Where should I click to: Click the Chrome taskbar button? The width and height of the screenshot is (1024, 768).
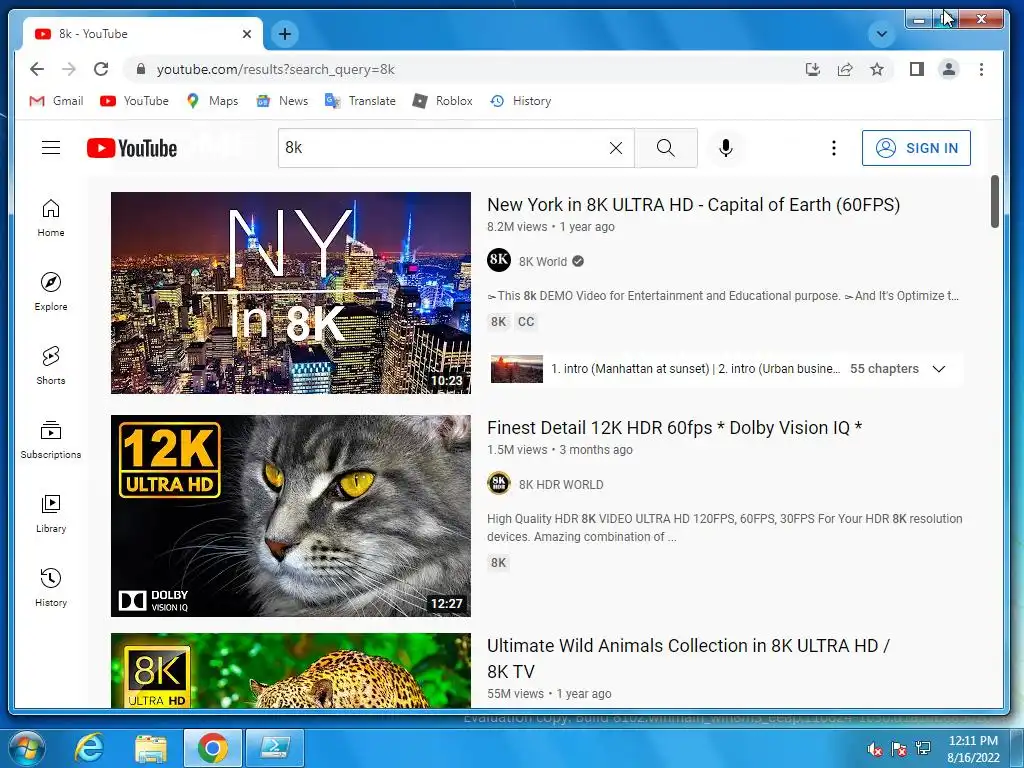click(212, 748)
